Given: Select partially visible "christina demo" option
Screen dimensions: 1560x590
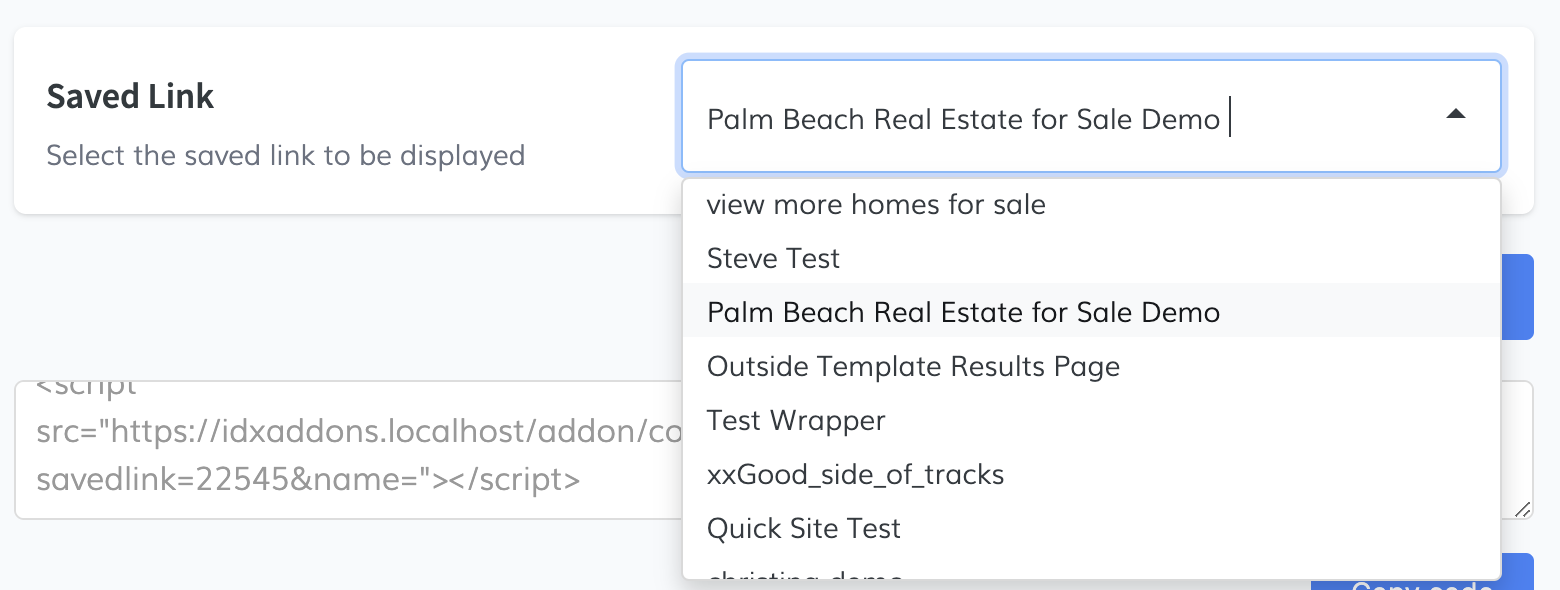Looking at the screenshot, I should pyautogui.click(x=804, y=575).
